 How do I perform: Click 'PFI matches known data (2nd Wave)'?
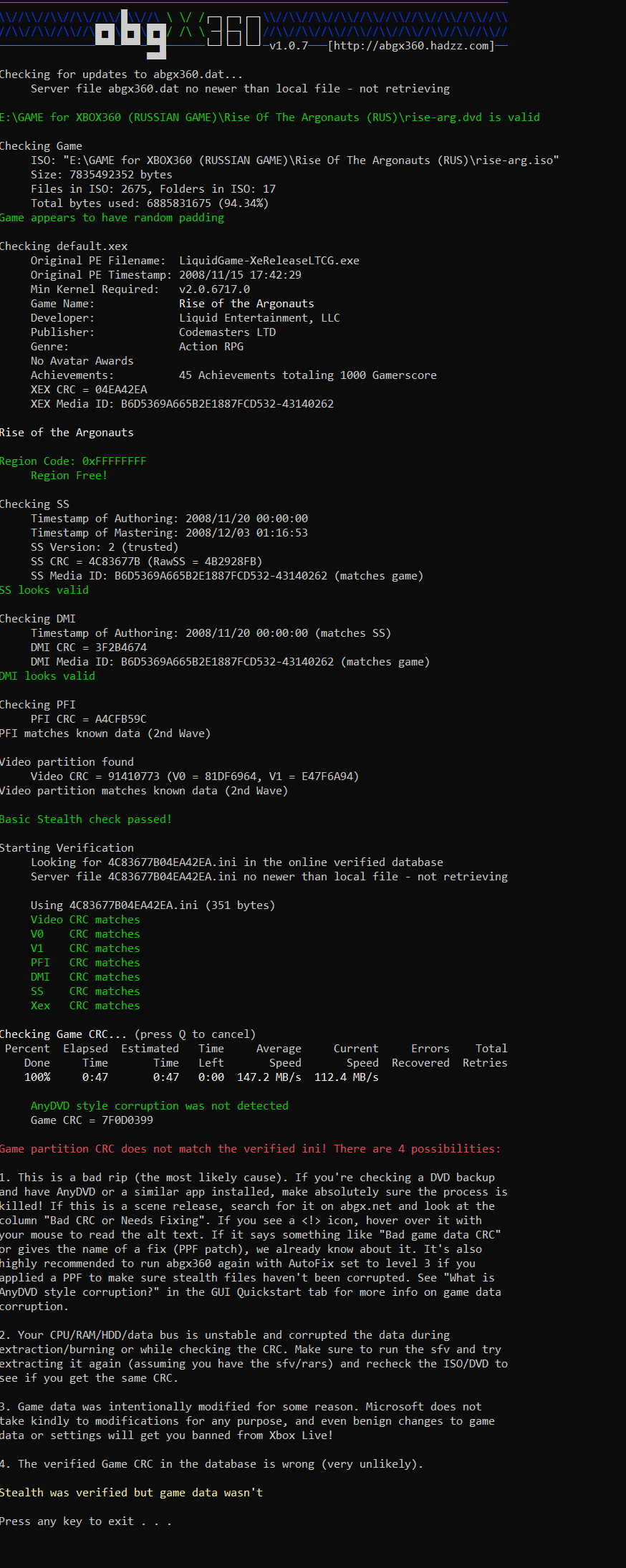click(x=105, y=734)
